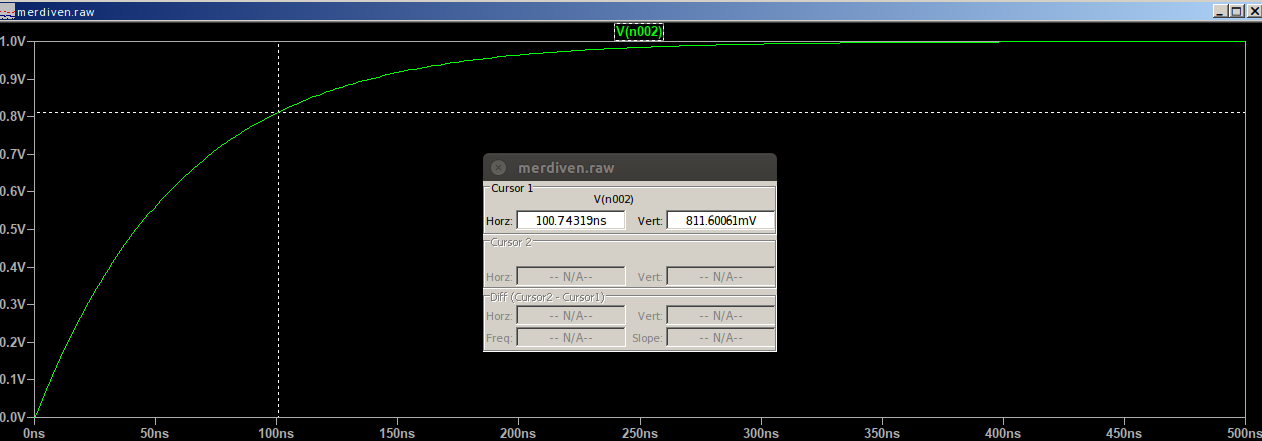Click Cursor 1 Horz field 100.74319ns
The width and height of the screenshot is (1262, 441).
(x=571, y=220)
